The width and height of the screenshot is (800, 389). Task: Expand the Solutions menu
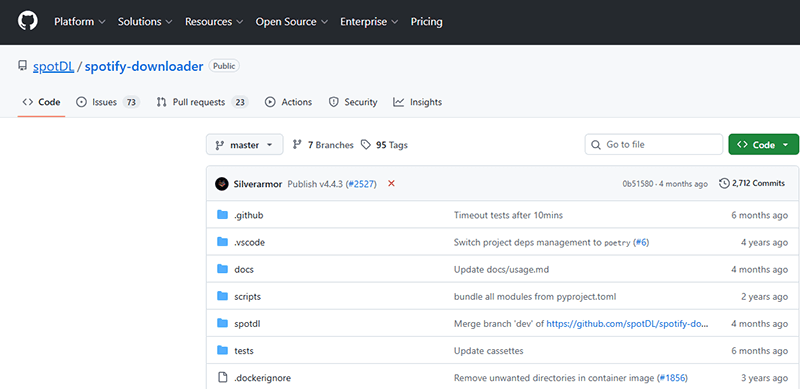(x=145, y=22)
